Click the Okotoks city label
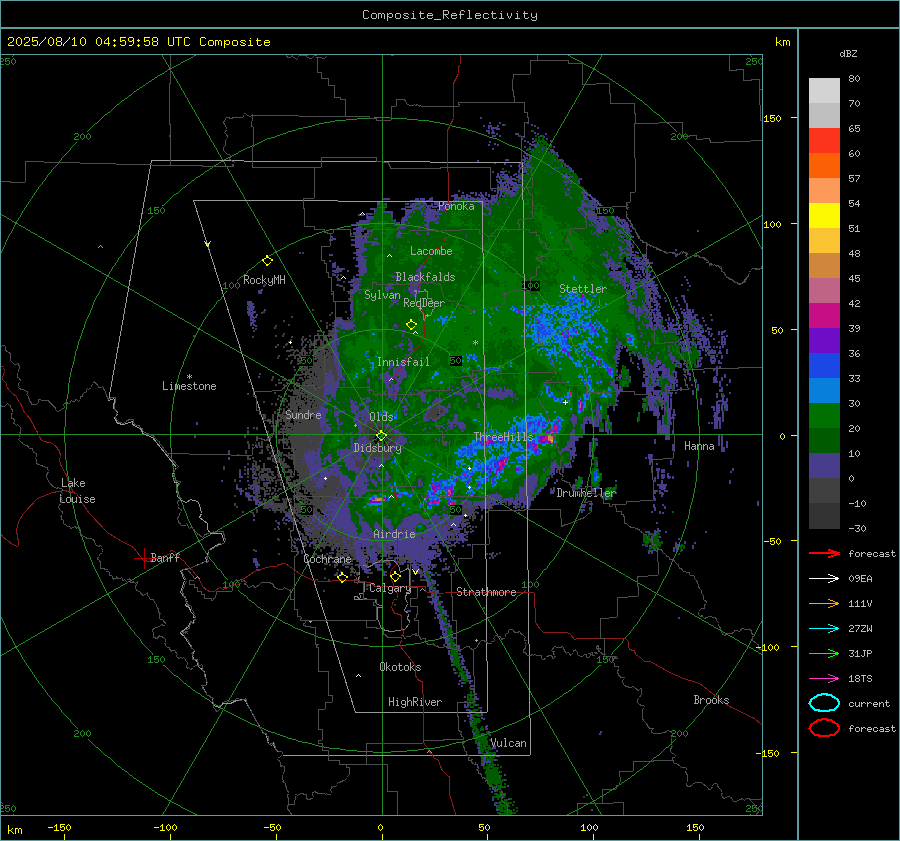Viewport: 900px width, 841px height. click(400, 667)
